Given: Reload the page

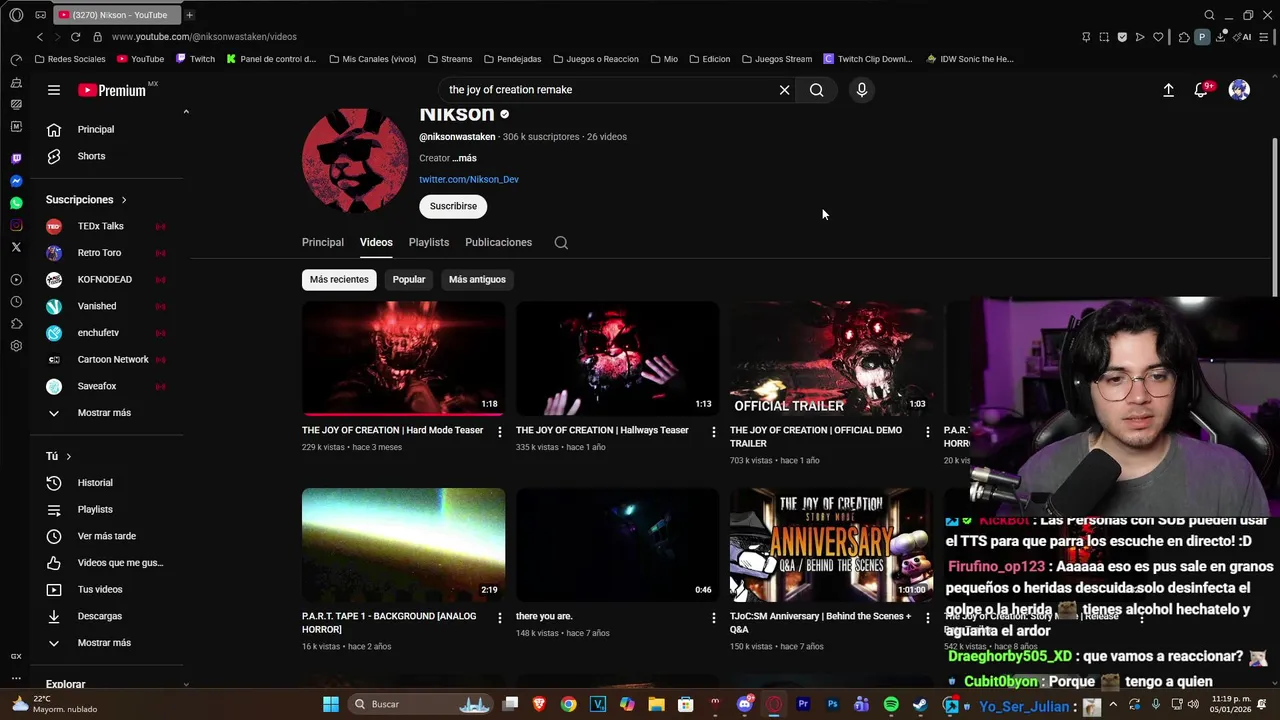Looking at the screenshot, I should point(75,37).
